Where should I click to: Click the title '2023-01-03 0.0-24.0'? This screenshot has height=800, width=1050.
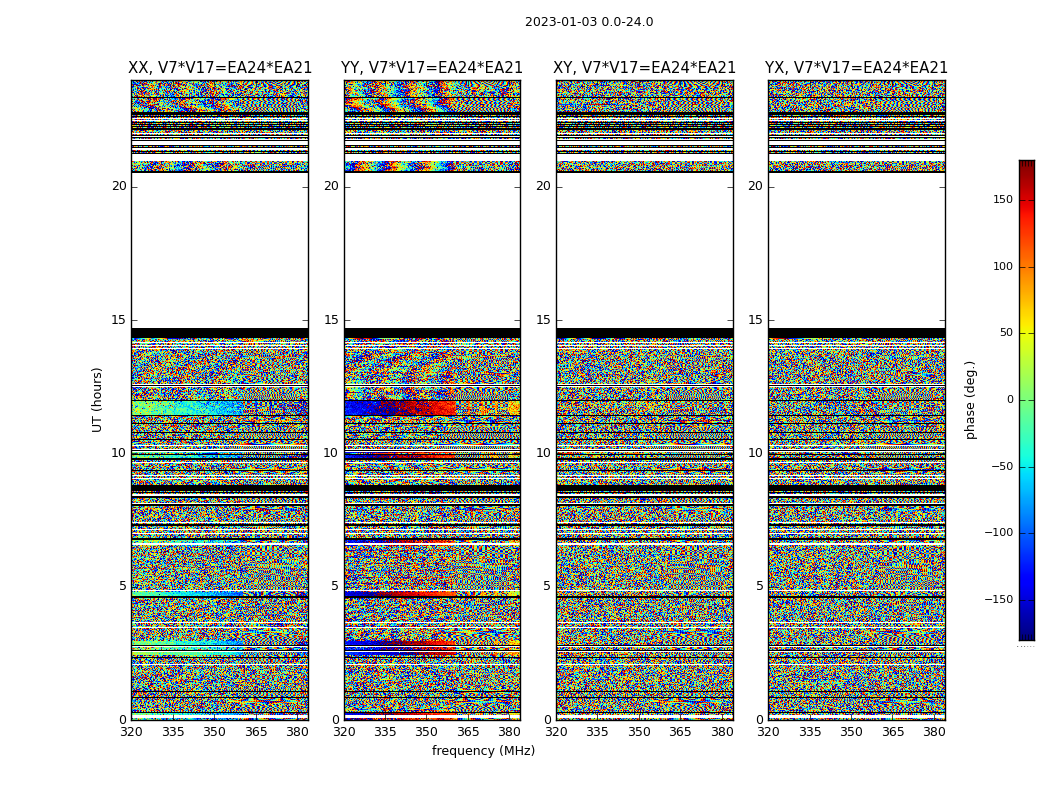coord(589,22)
